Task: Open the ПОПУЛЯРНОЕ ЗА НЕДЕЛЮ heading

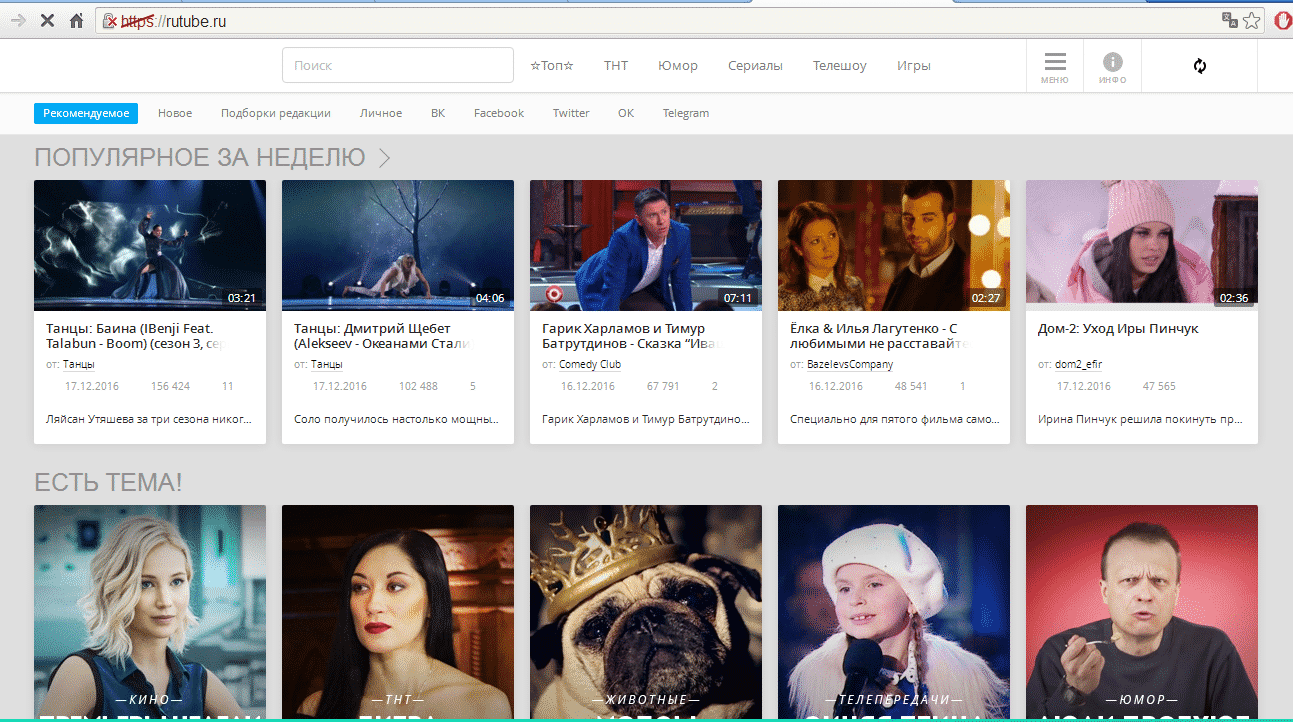Action: (200, 157)
